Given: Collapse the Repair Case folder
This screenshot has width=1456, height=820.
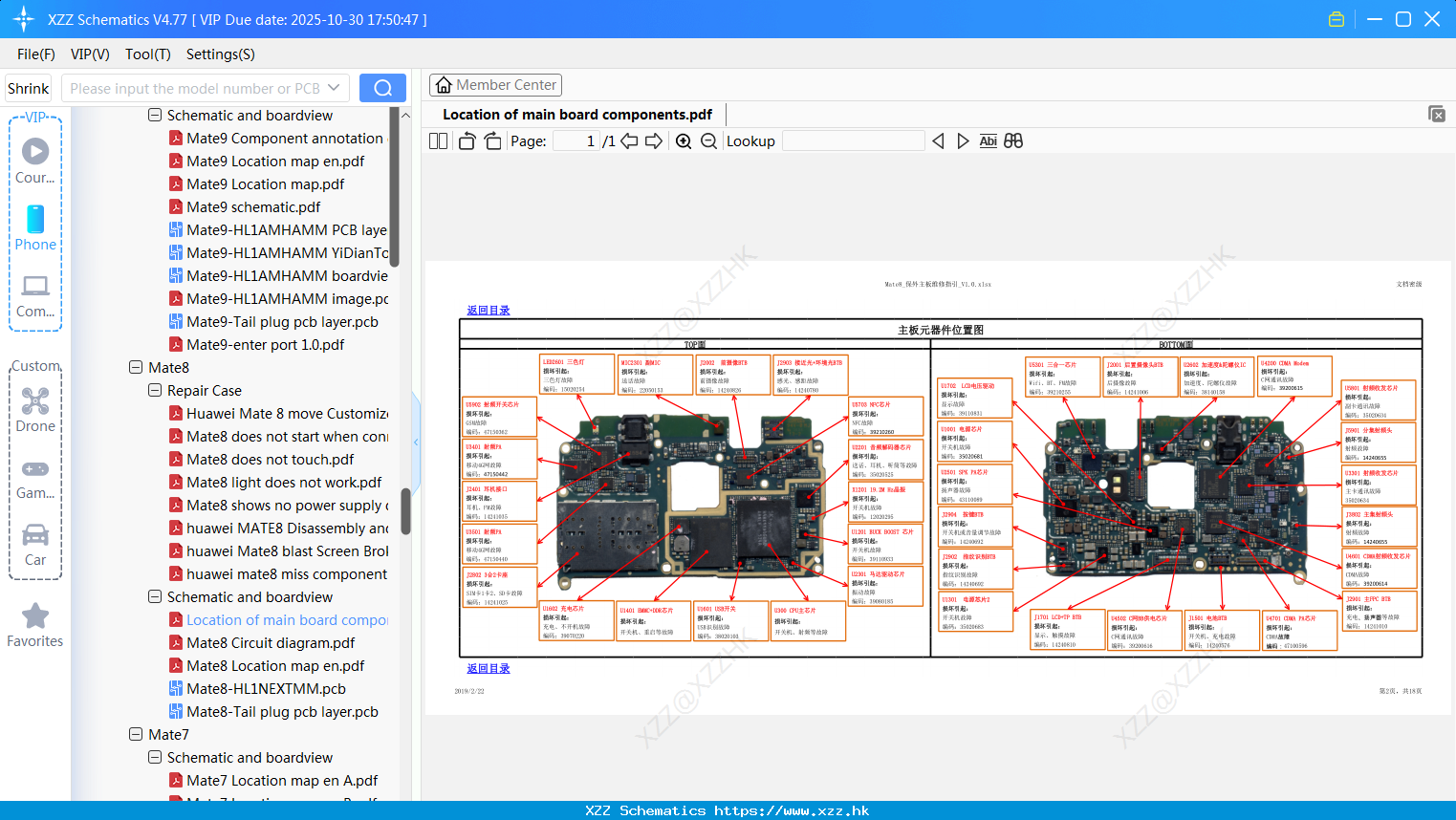Looking at the screenshot, I should pyautogui.click(x=155, y=390).
